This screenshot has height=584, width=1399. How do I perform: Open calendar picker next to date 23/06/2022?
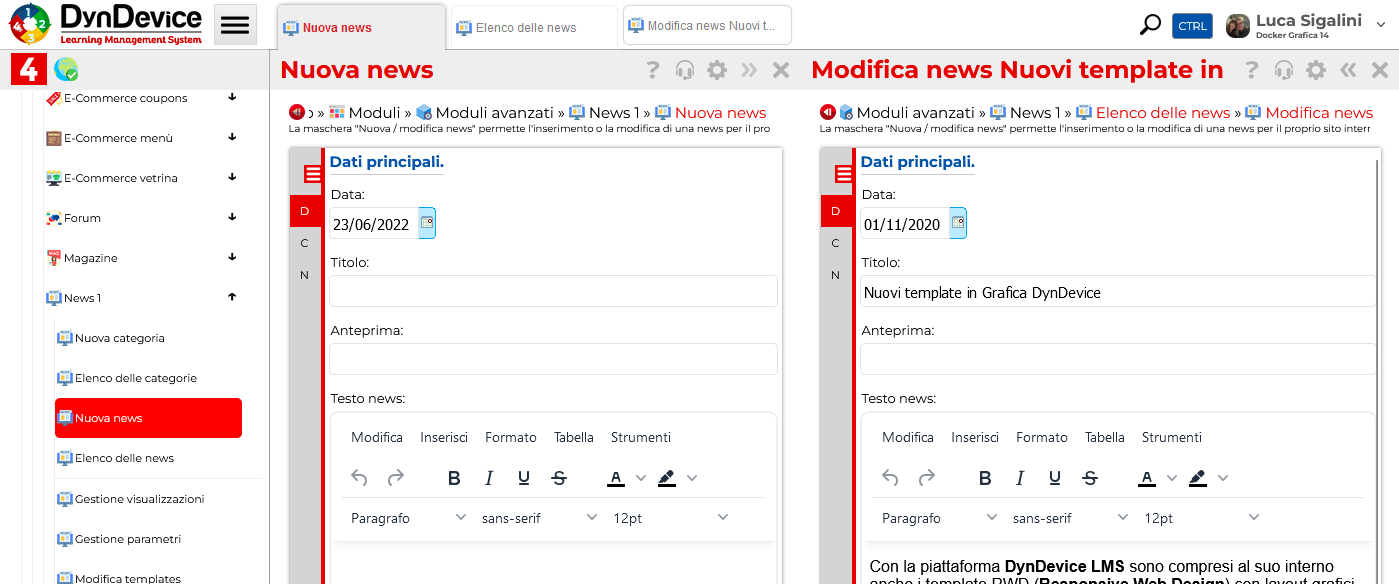click(x=427, y=223)
